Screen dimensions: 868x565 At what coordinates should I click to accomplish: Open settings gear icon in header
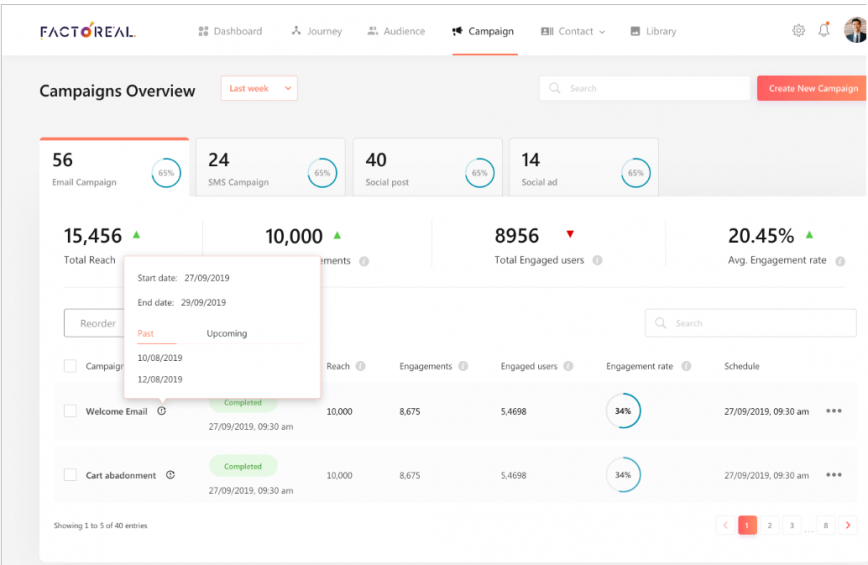coord(798,31)
